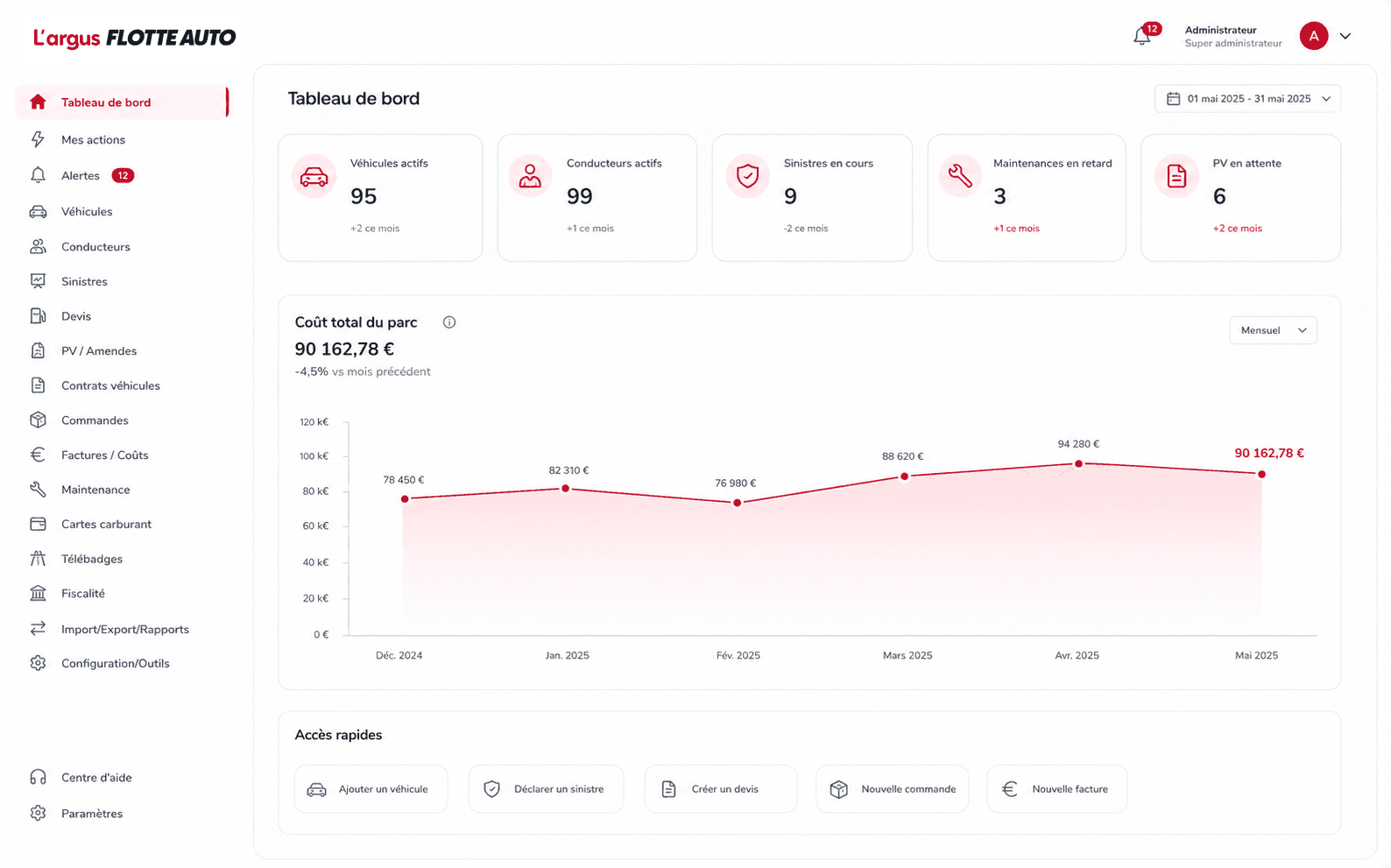
Task: Click the wrench icon for Maintenance in sidebar
Action: [38, 489]
